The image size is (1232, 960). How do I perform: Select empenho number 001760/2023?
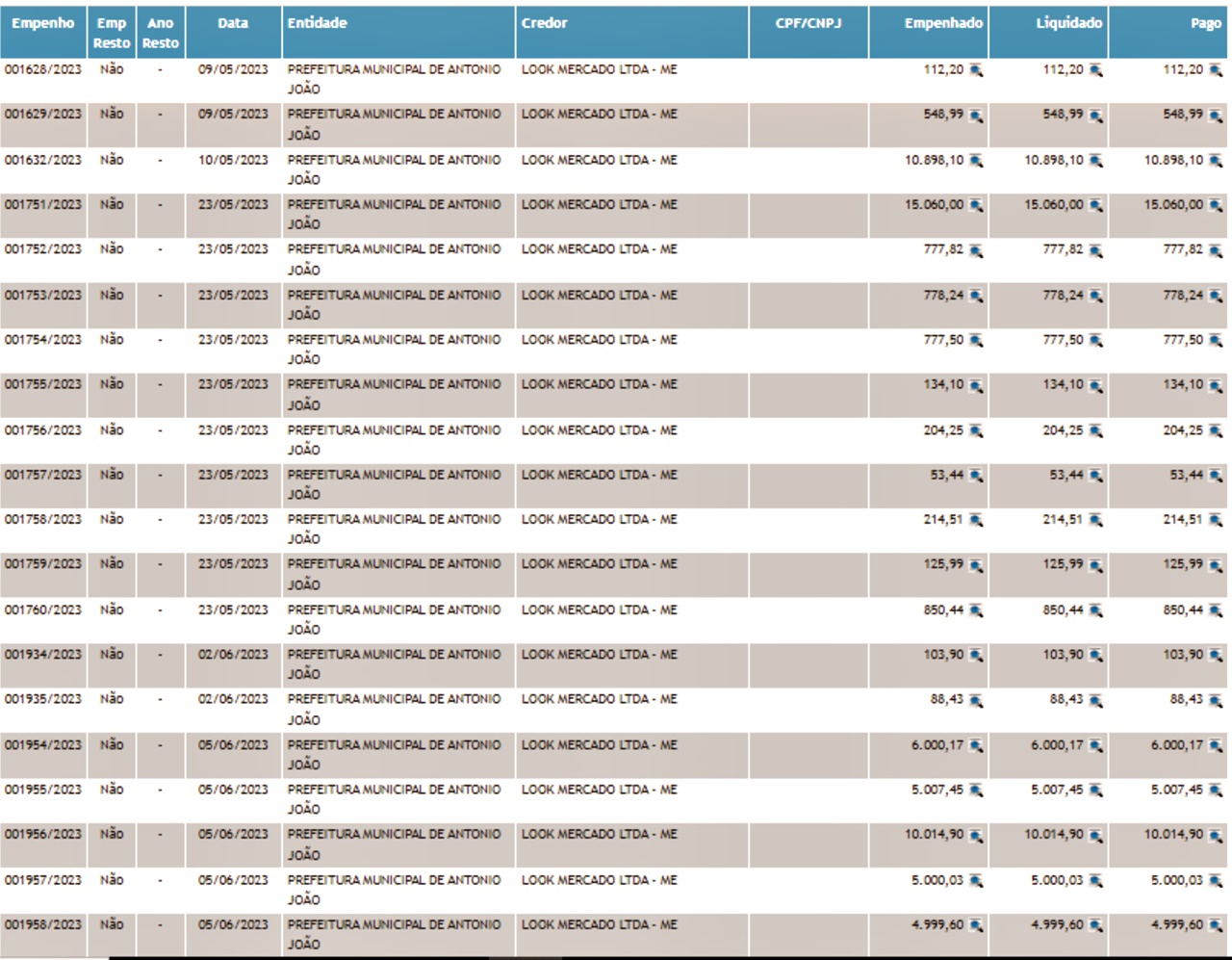[43, 610]
